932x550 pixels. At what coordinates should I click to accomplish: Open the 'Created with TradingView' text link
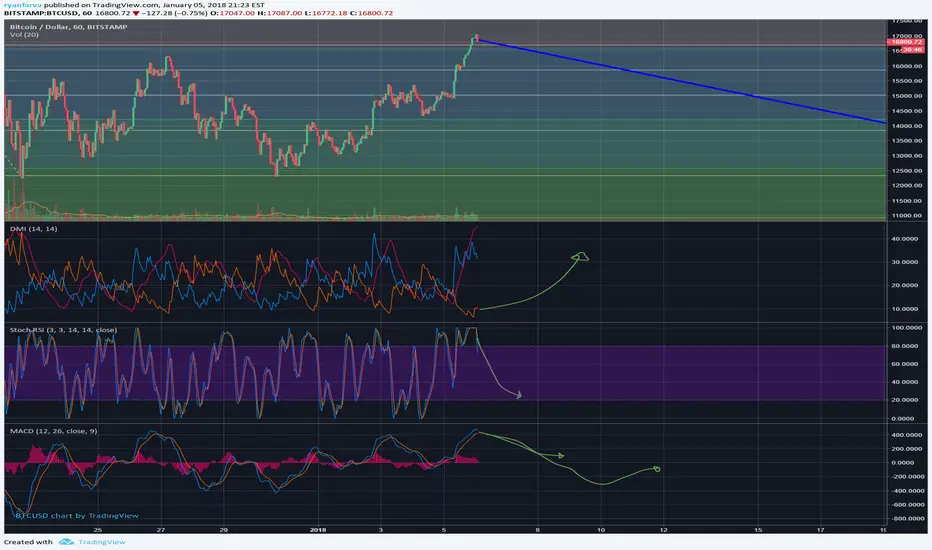[x=64, y=542]
